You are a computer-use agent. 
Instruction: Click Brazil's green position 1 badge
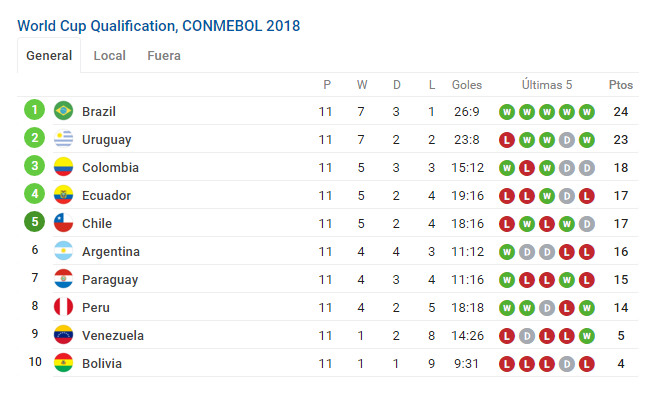point(35,110)
